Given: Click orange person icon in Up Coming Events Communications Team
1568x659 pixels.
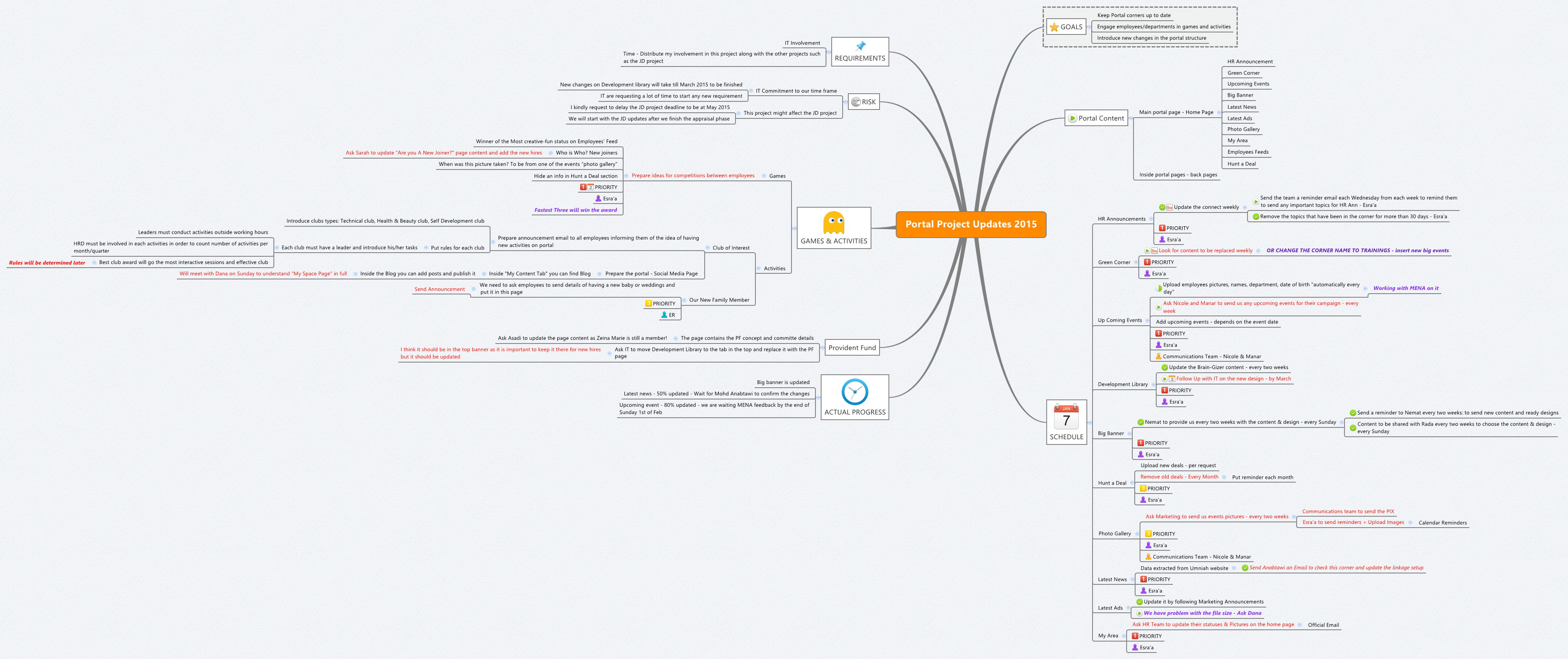Looking at the screenshot, I should (1158, 356).
